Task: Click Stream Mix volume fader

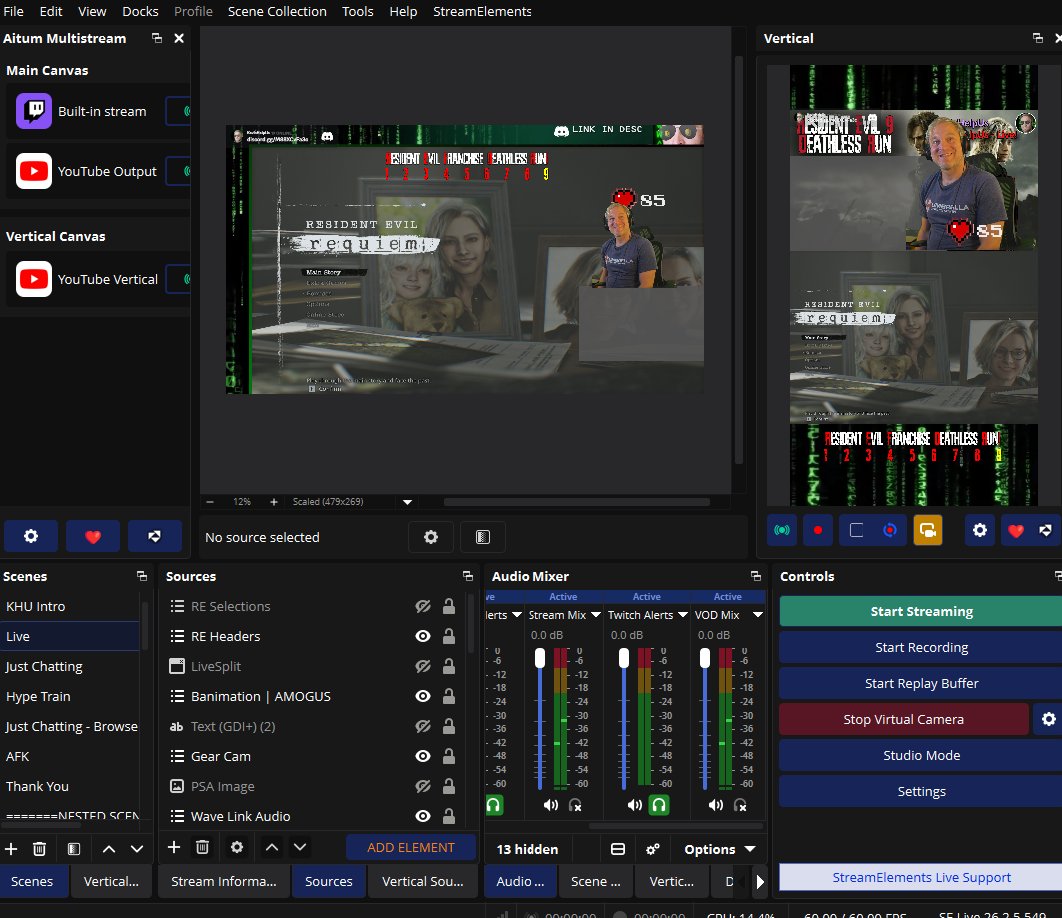Action: click(x=540, y=658)
